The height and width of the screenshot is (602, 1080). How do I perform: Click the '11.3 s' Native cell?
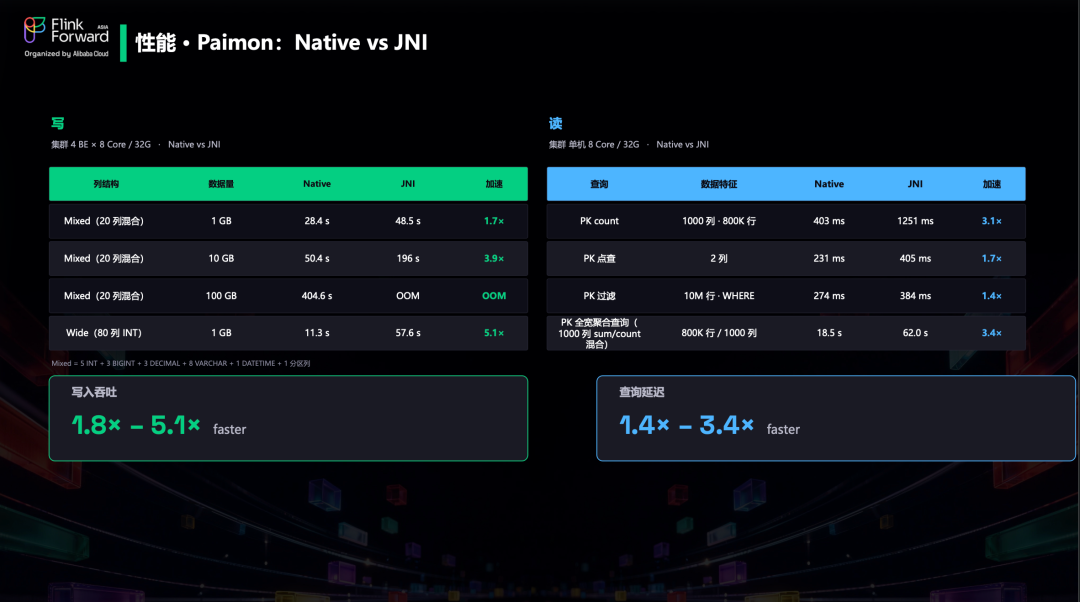pyautogui.click(x=317, y=333)
